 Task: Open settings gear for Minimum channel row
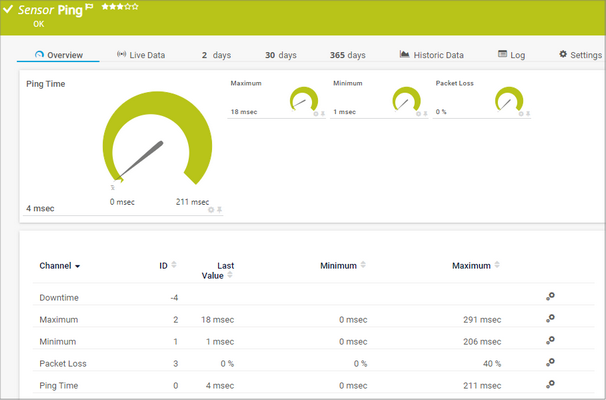coord(550,341)
